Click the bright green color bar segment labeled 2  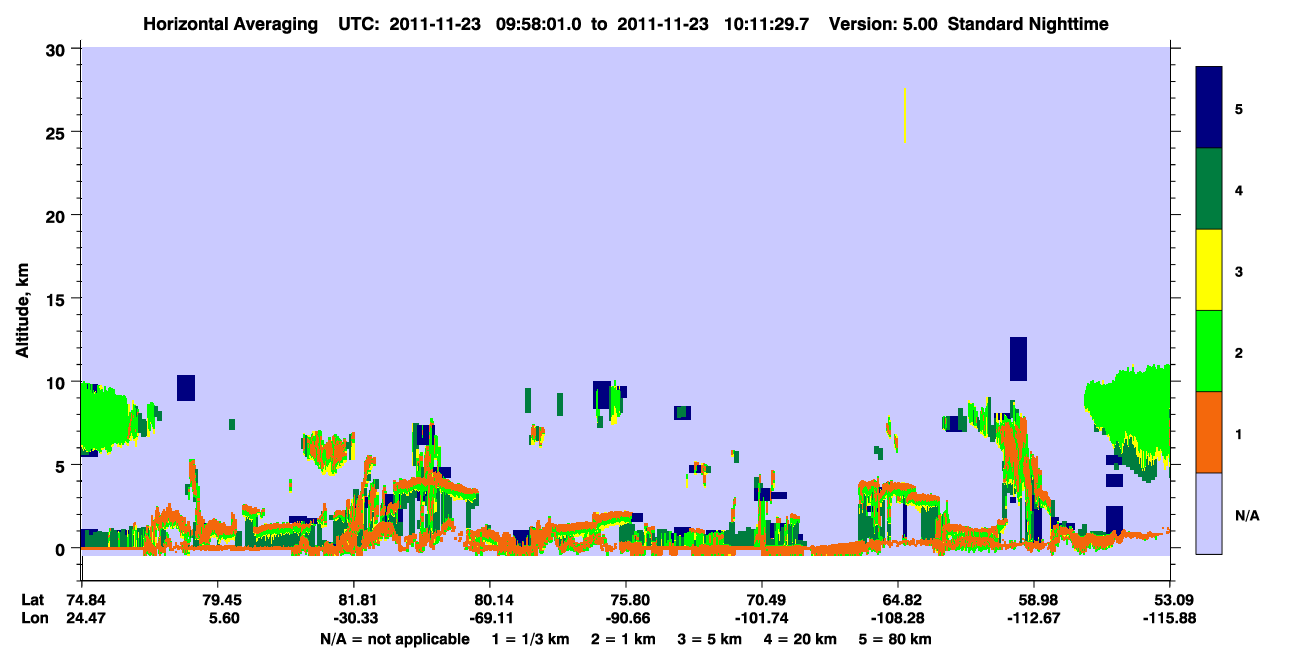coord(1209,351)
